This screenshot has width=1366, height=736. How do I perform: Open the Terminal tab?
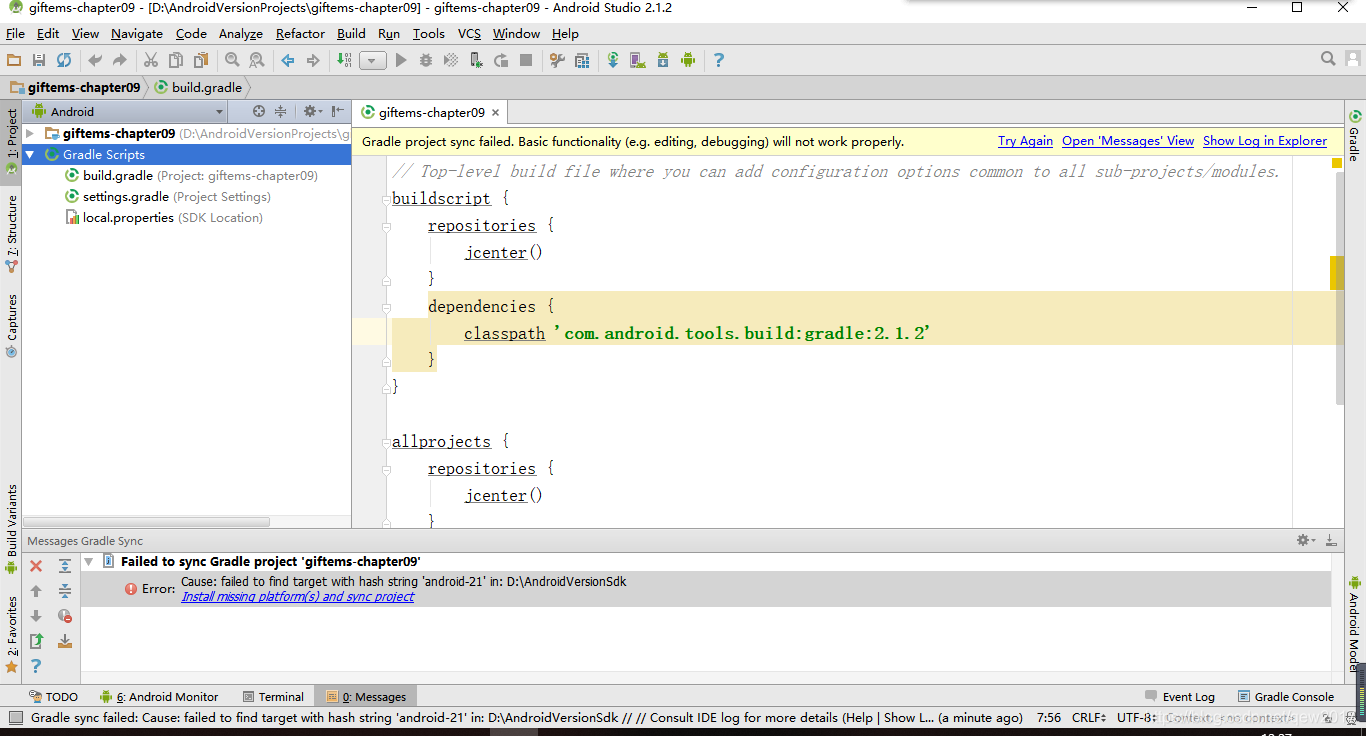(x=273, y=697)
